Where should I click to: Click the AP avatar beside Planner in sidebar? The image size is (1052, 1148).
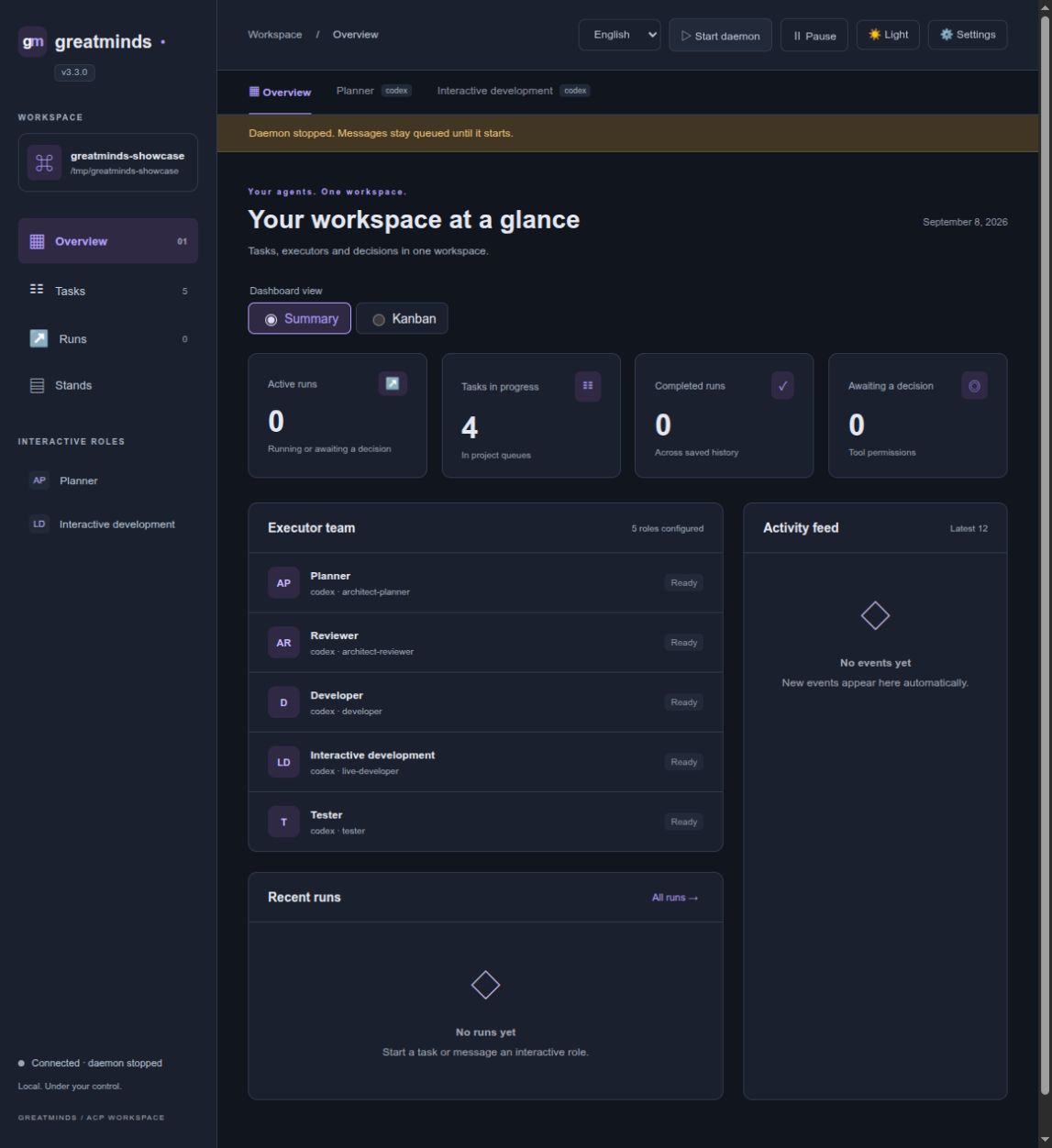(x=39, y=480)
